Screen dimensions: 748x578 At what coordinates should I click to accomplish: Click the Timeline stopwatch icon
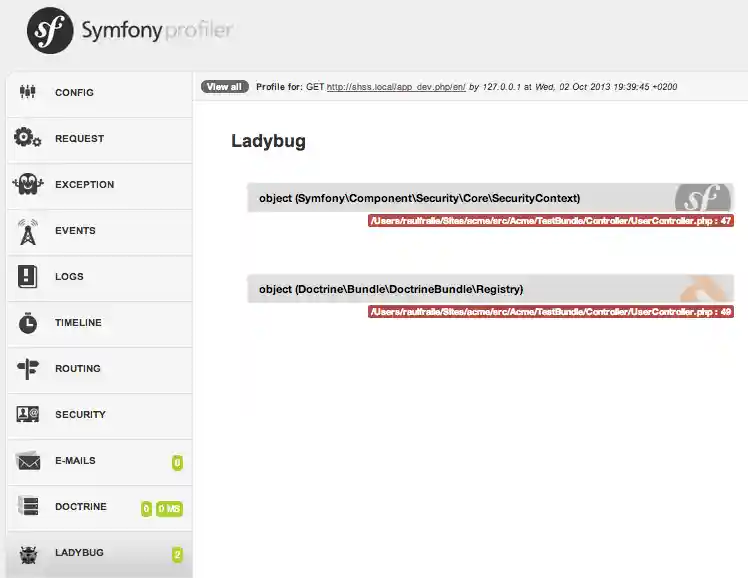(28, 323)
